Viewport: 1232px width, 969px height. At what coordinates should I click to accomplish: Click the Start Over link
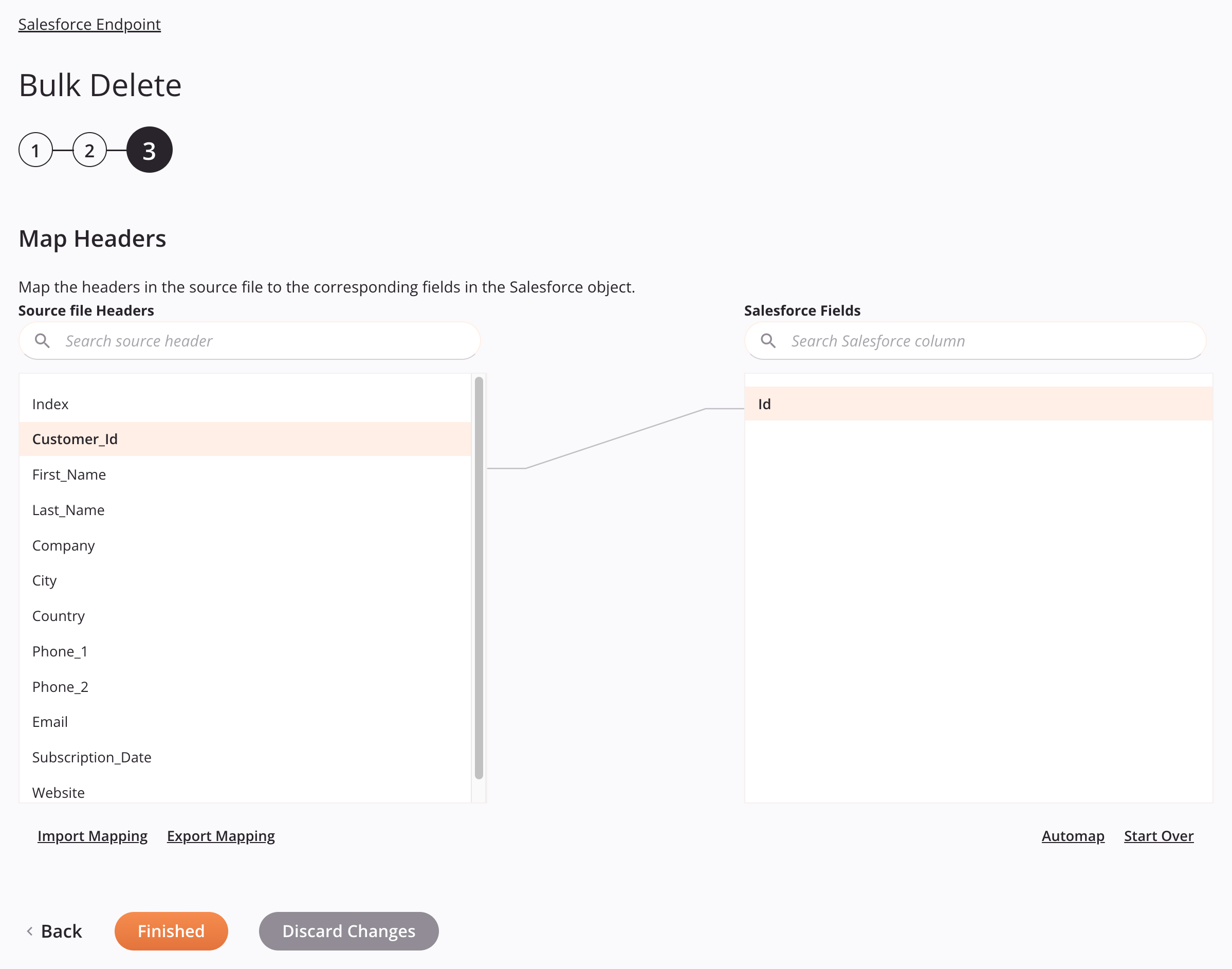[x=1158, y=835]
